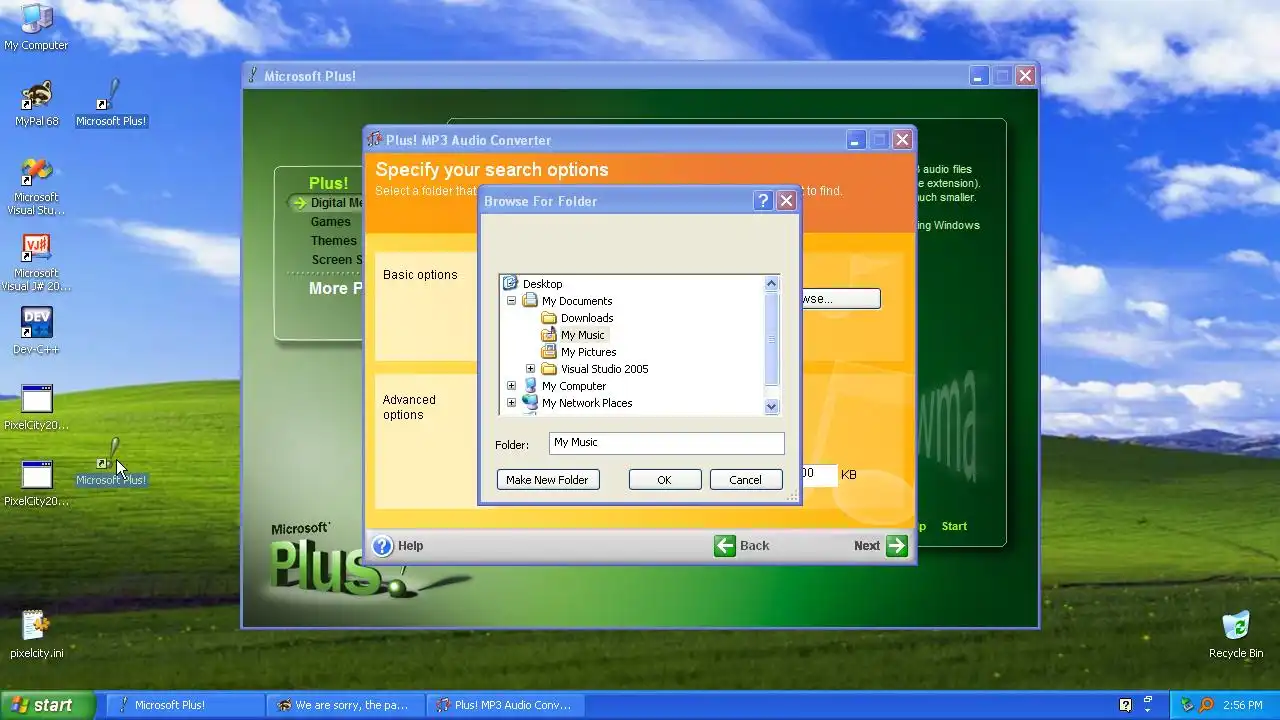Click the Advanced options label
This screenshot has height=720, width=1280.
click(409, 407)
